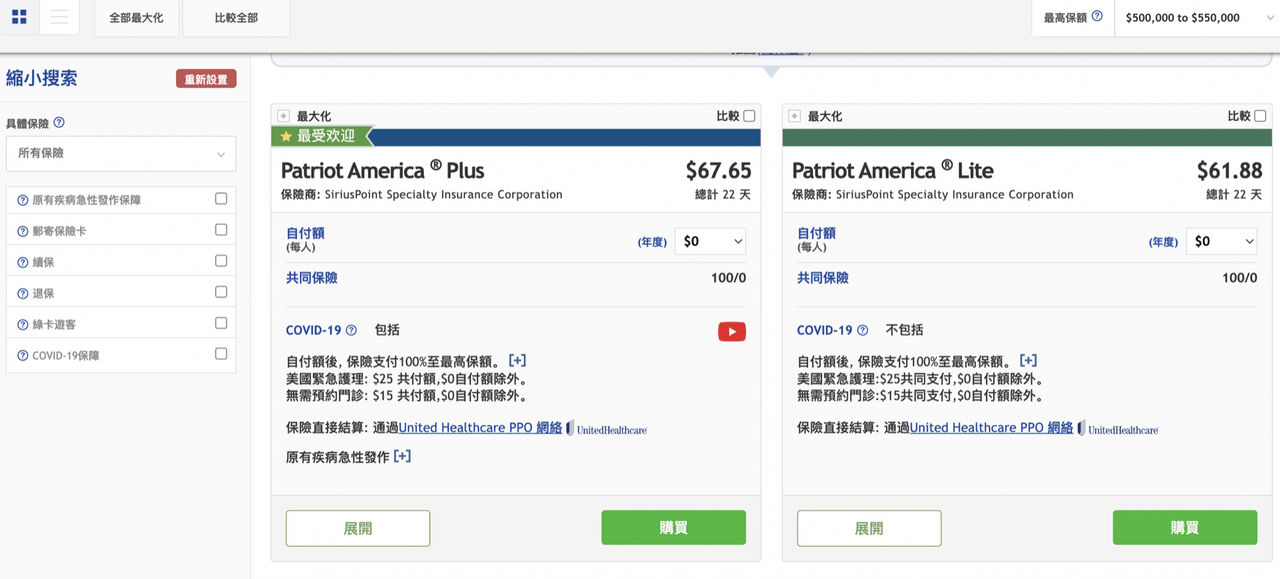This screenshot has height=579, width=1280.
Task: Click 比較全部 in top bar
Action: click(x=236, y=18)
